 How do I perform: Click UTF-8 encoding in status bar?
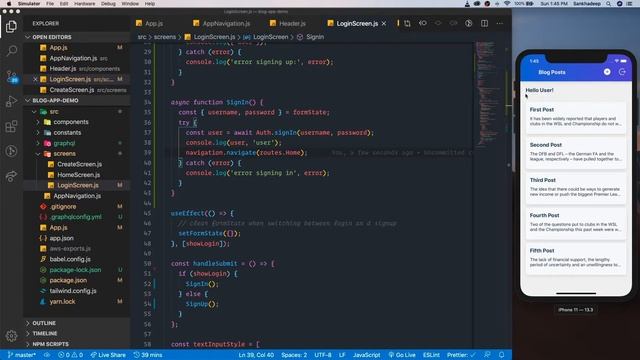click(323, 355)
